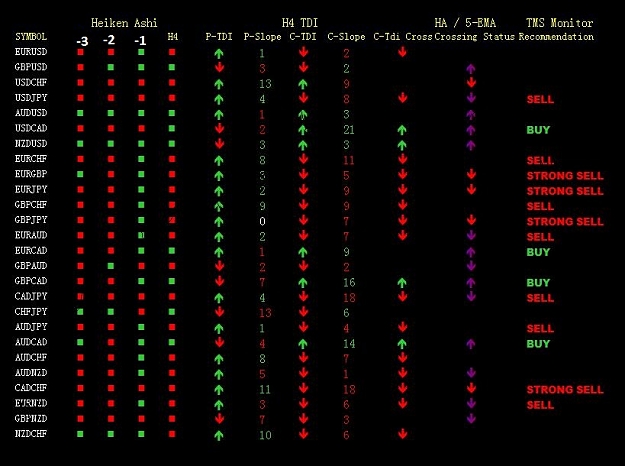The height and width of the screenshot is (466, 625).
Task: Click the AUDCHF C-Tdi Cross down arrow
Action: click(403, 358)
